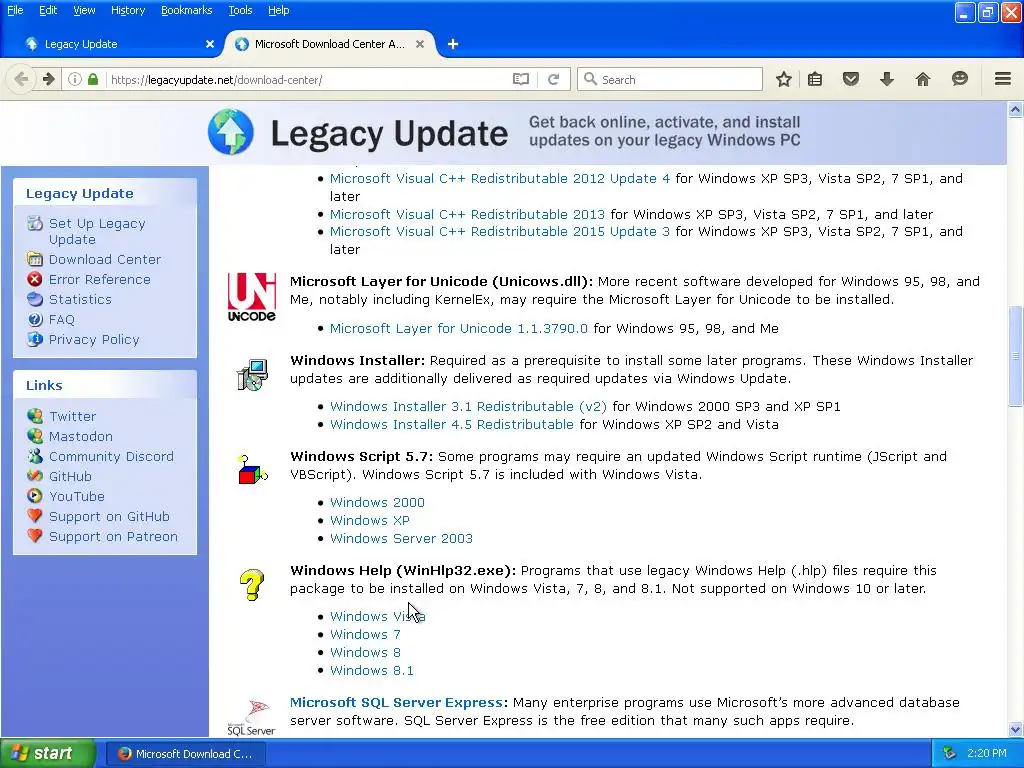Open a new tab with plus button
Viewport: 1024px width, 768px height.
point(453,44)
